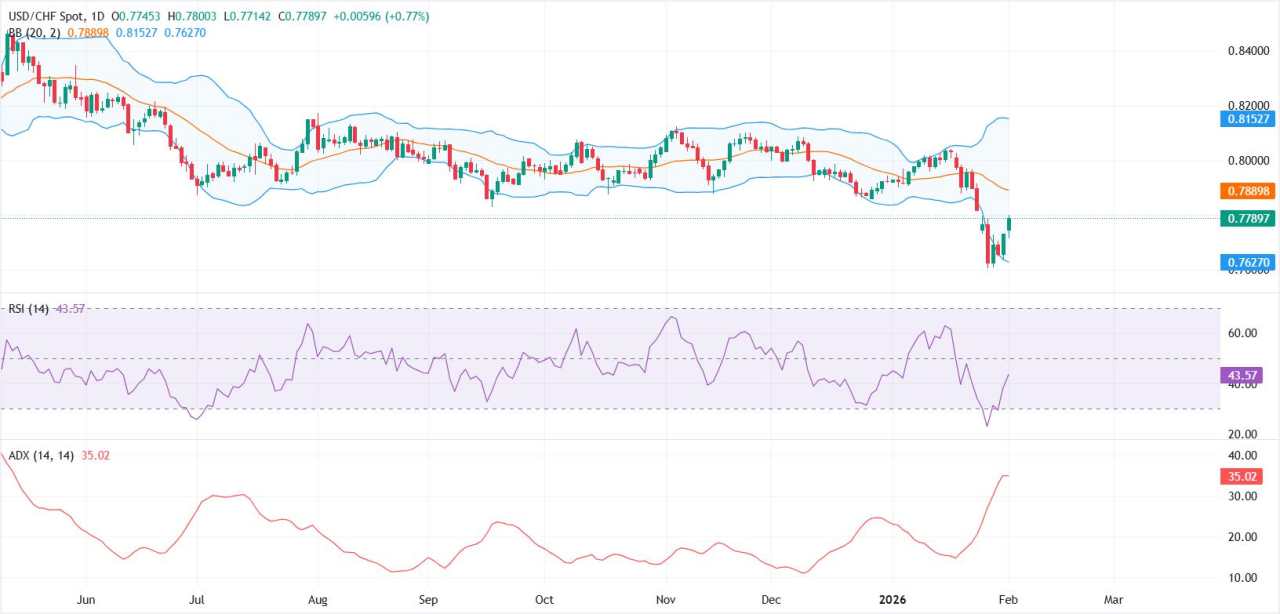Select the latest green candle on chart
The height and width of the screenshot is (614, 1280).
pos(1009,224)
